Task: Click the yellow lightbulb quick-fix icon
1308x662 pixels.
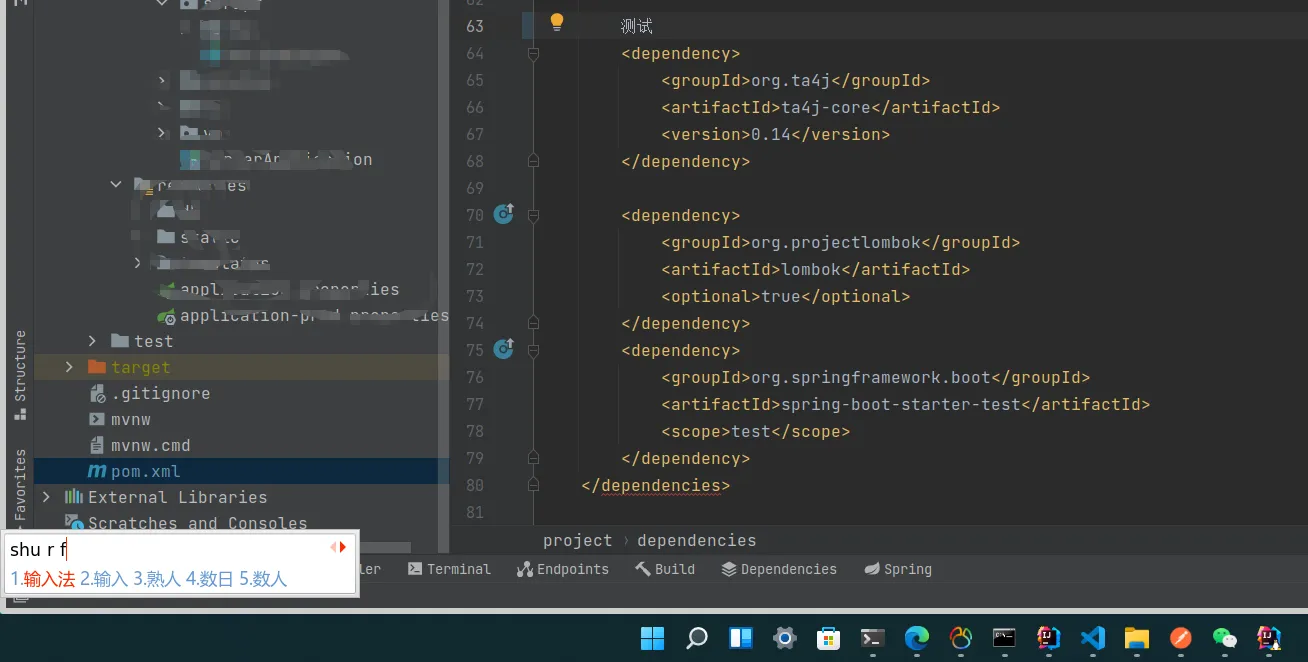Action: (557, 23)
